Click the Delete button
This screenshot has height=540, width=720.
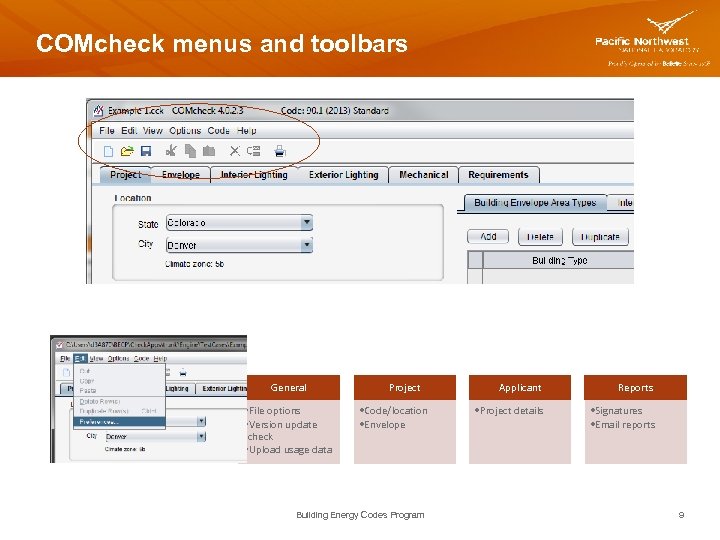click(x=540, y=237)
